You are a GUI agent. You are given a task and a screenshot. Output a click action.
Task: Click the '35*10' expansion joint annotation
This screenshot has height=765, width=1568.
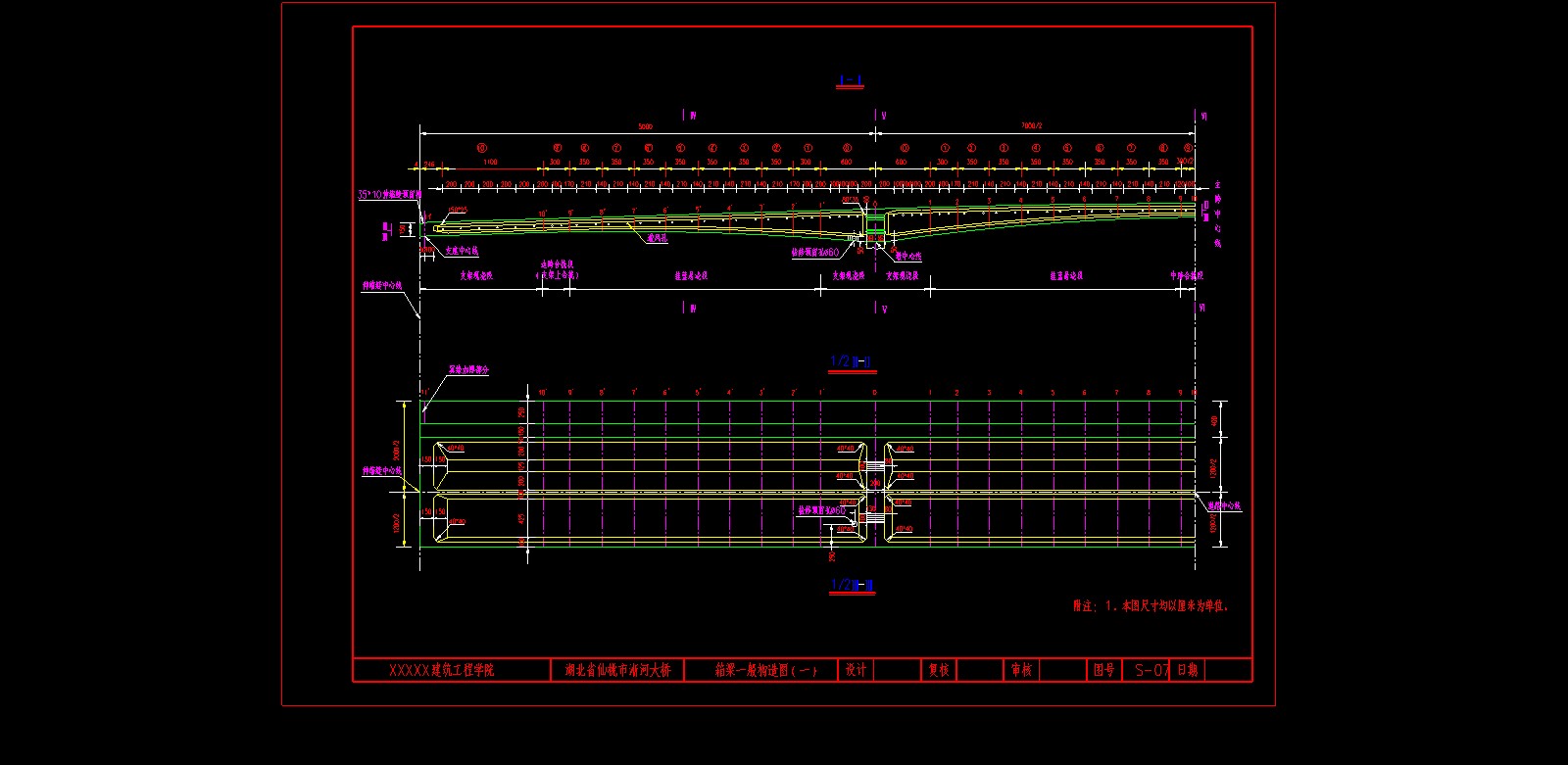[x=389, y=195]
